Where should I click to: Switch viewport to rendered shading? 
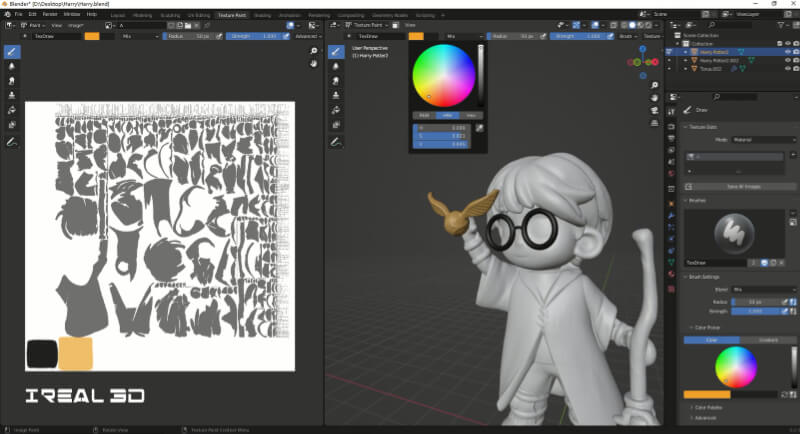coord(648,25)
